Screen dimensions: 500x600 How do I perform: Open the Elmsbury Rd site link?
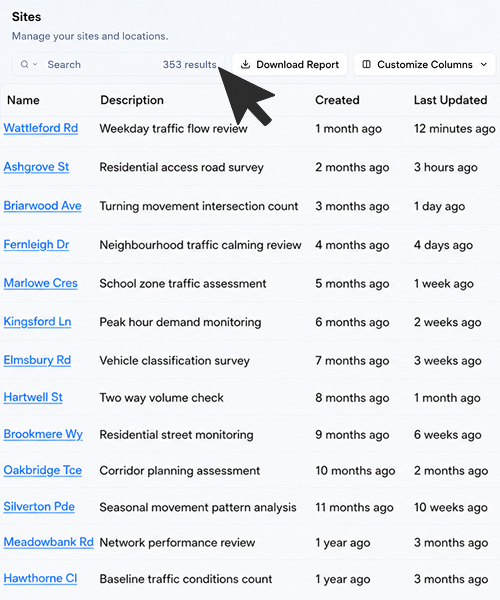37,360
